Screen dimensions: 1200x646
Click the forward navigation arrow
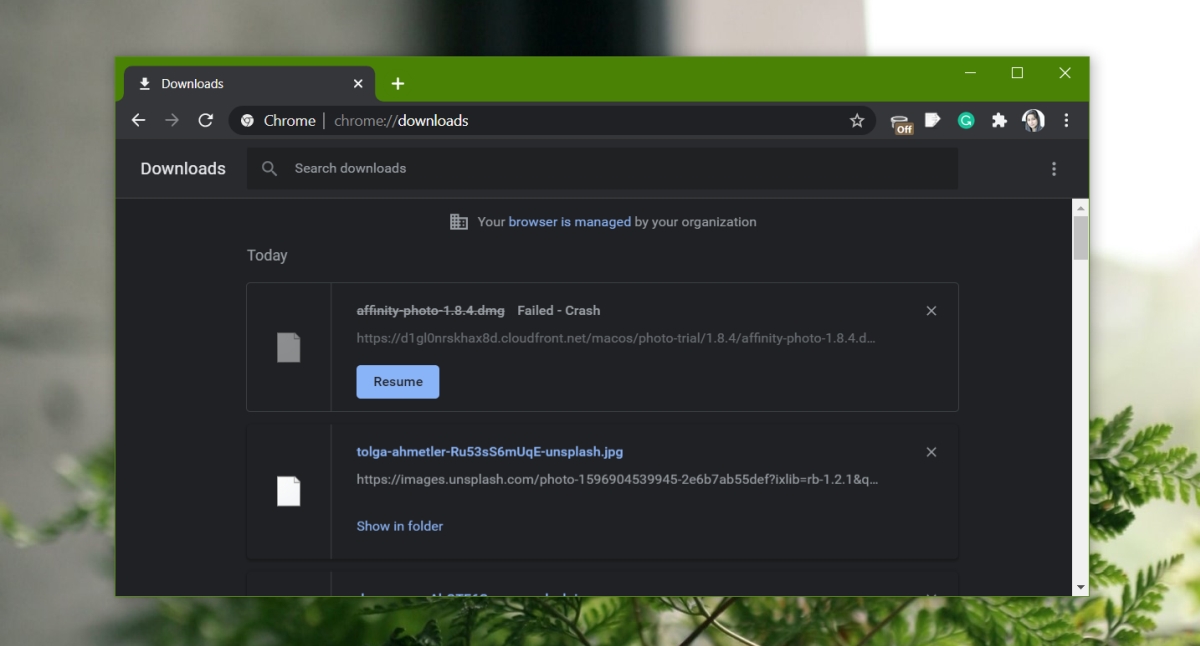(172, 120)
